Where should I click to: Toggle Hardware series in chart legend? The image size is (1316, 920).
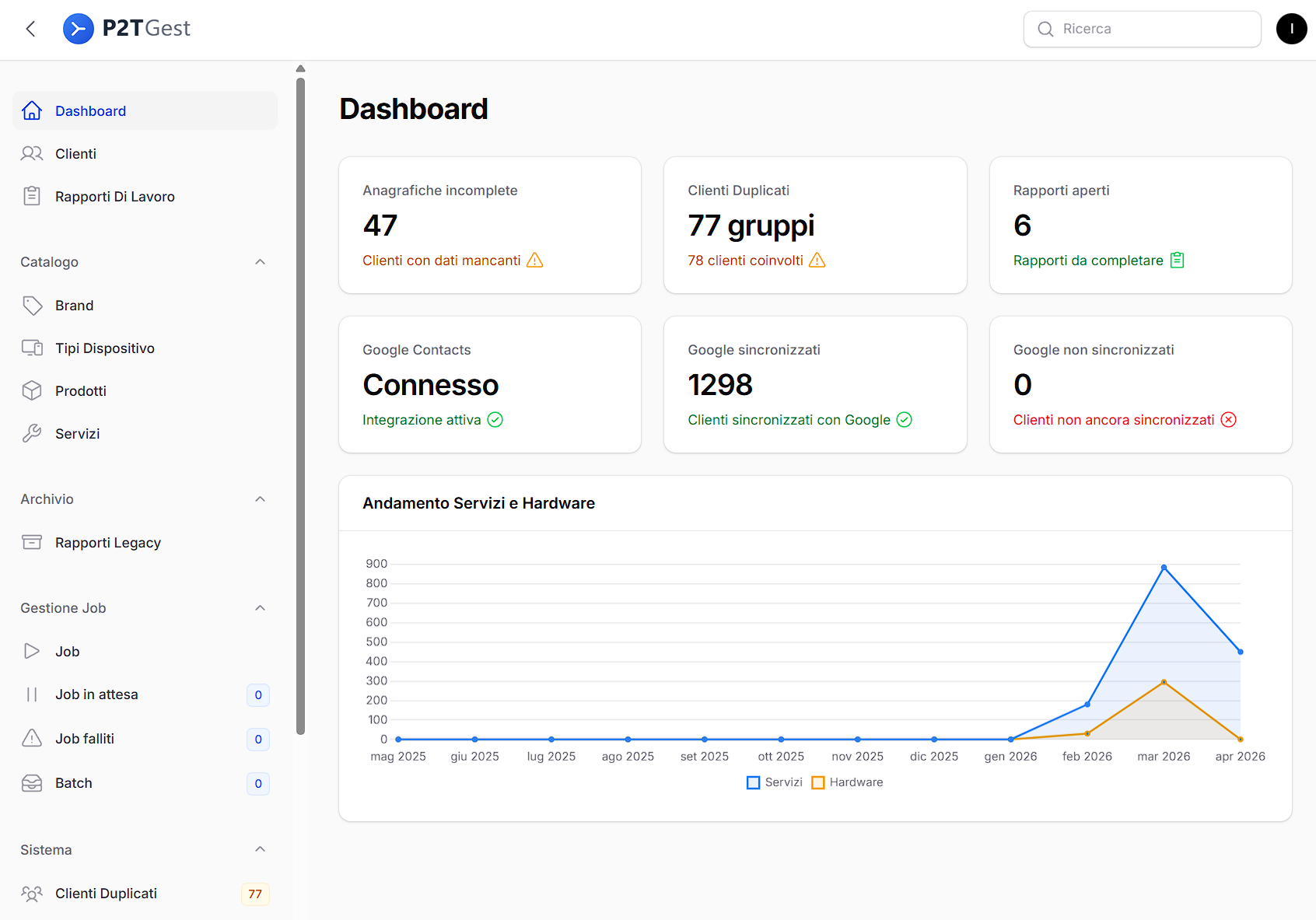tap(848, 782)
